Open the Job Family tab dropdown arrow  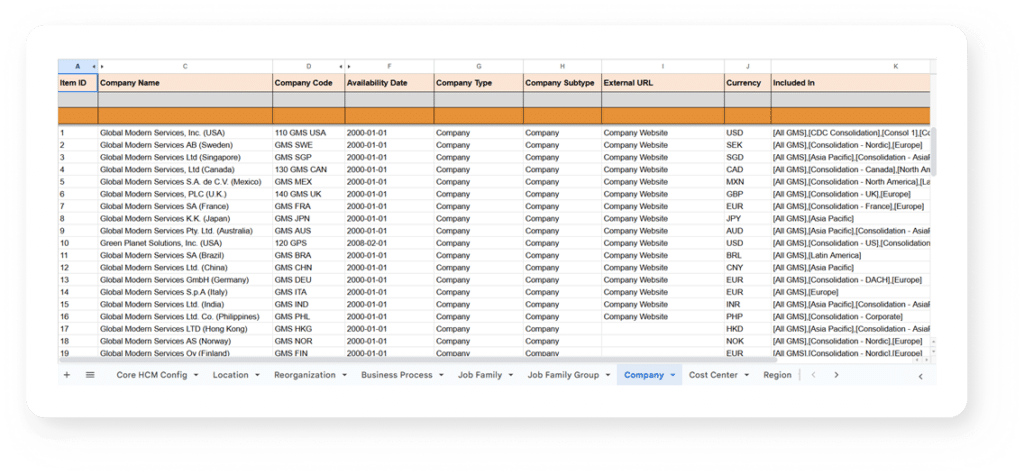click(511, 375)
